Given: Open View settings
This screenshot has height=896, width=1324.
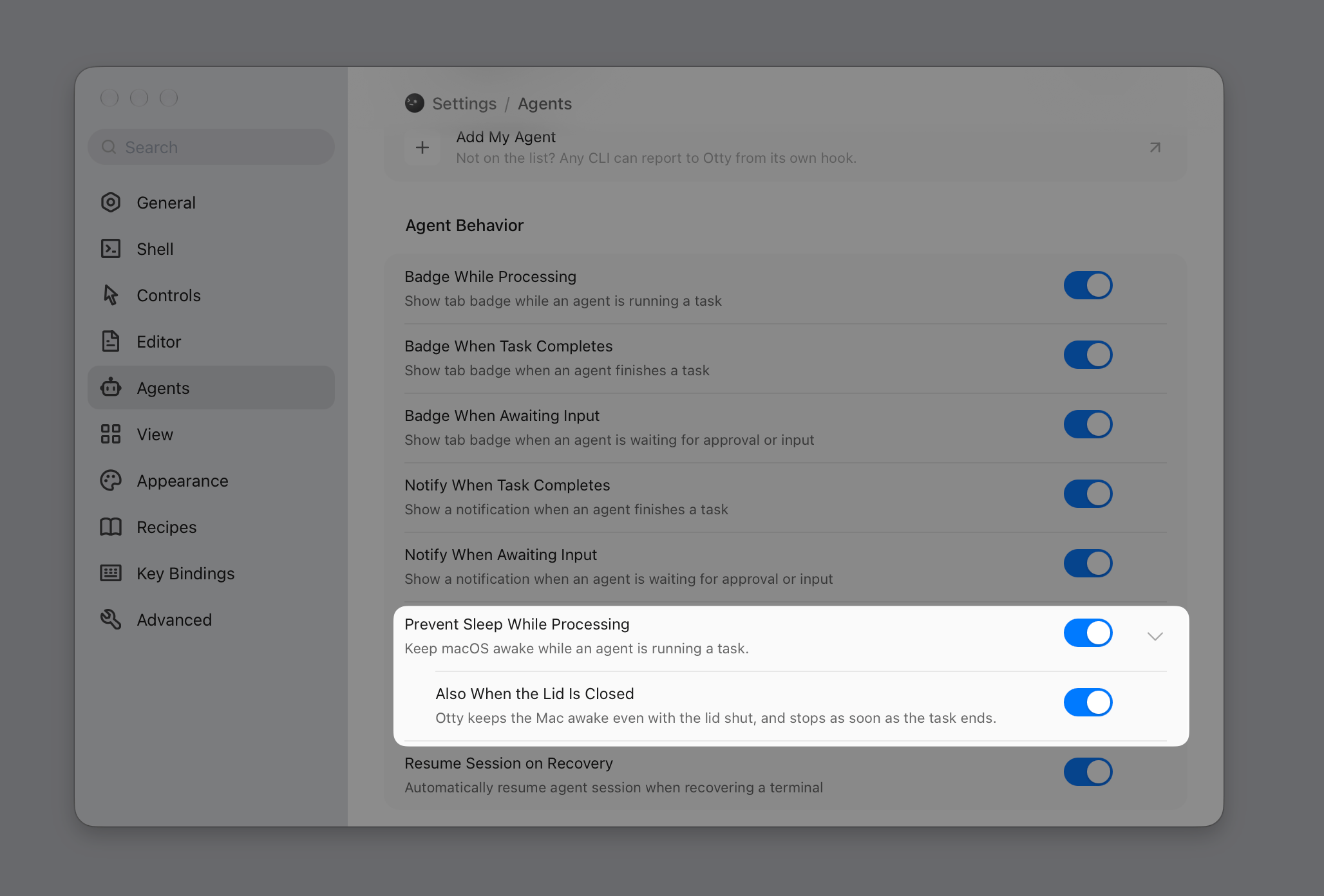Looking at the screenshot, I should 211,434.
